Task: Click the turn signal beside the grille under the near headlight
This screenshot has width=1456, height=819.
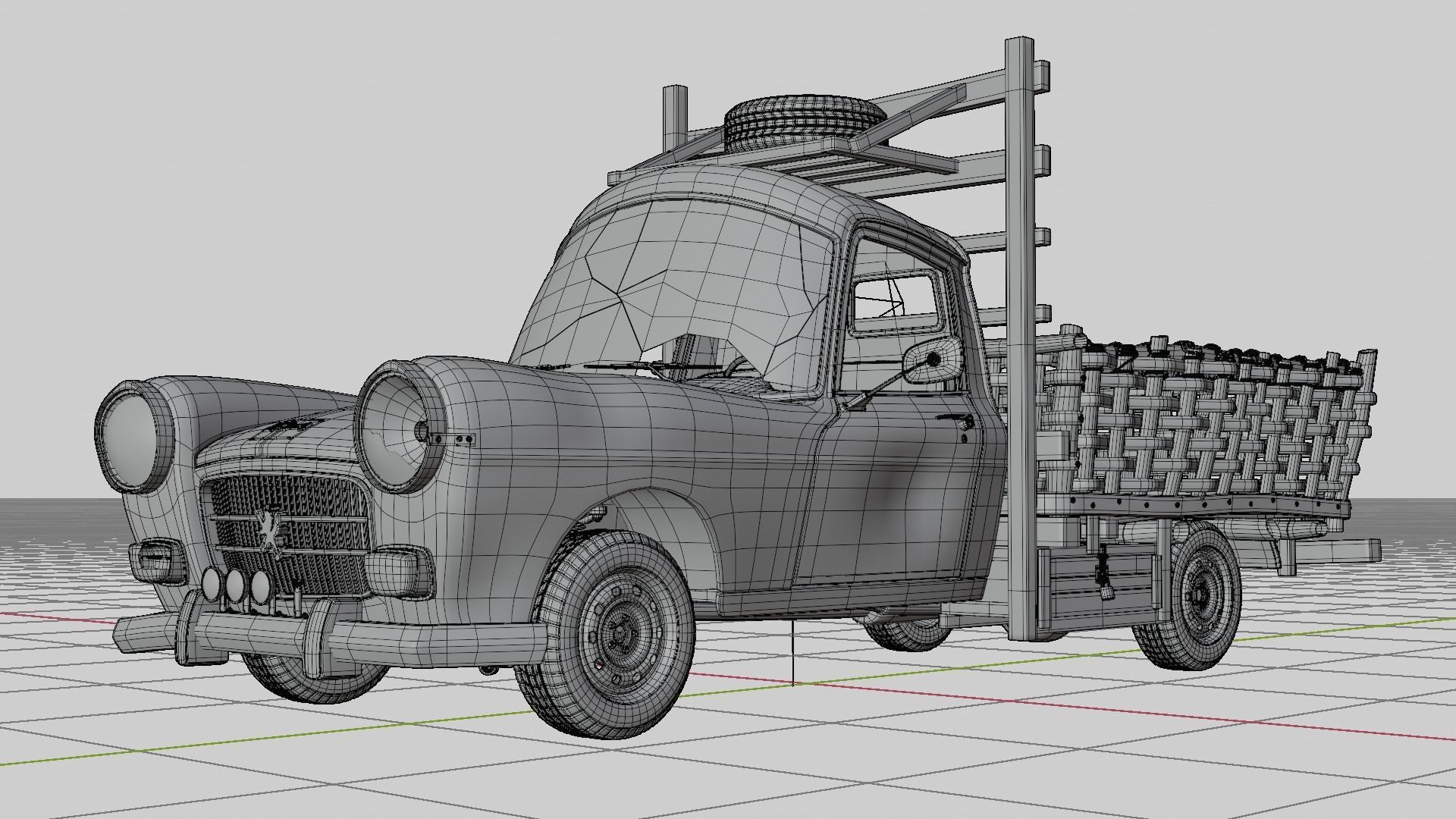Action: pos(400,573)
